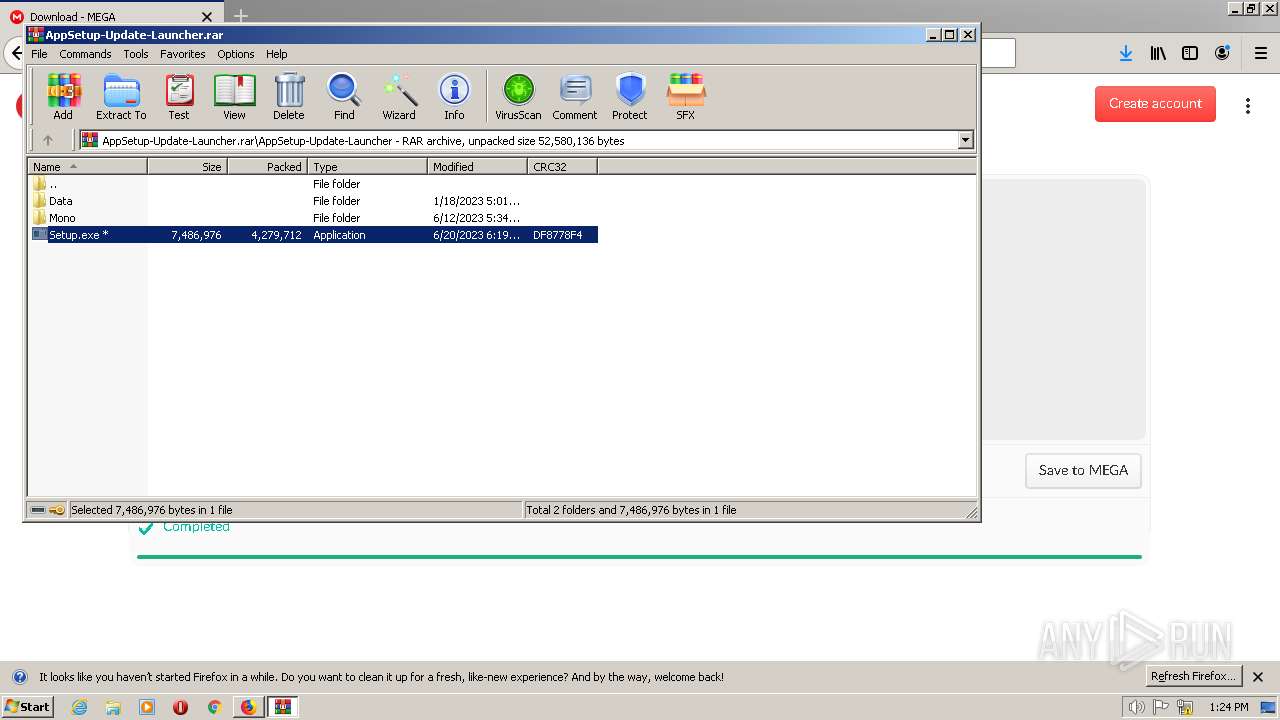
Task: Sort files by Name column header
Action: pyautogui.click(x=88, y=167)
